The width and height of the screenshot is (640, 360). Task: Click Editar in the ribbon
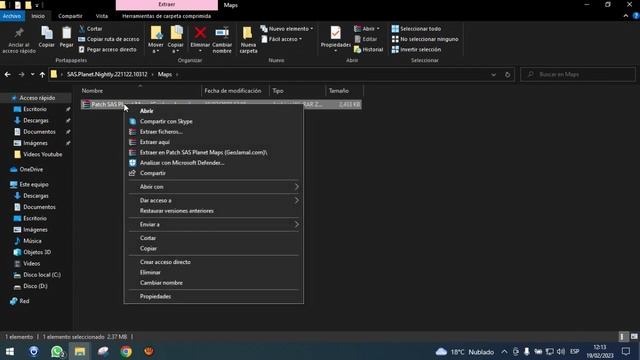(x=366, y=39)
